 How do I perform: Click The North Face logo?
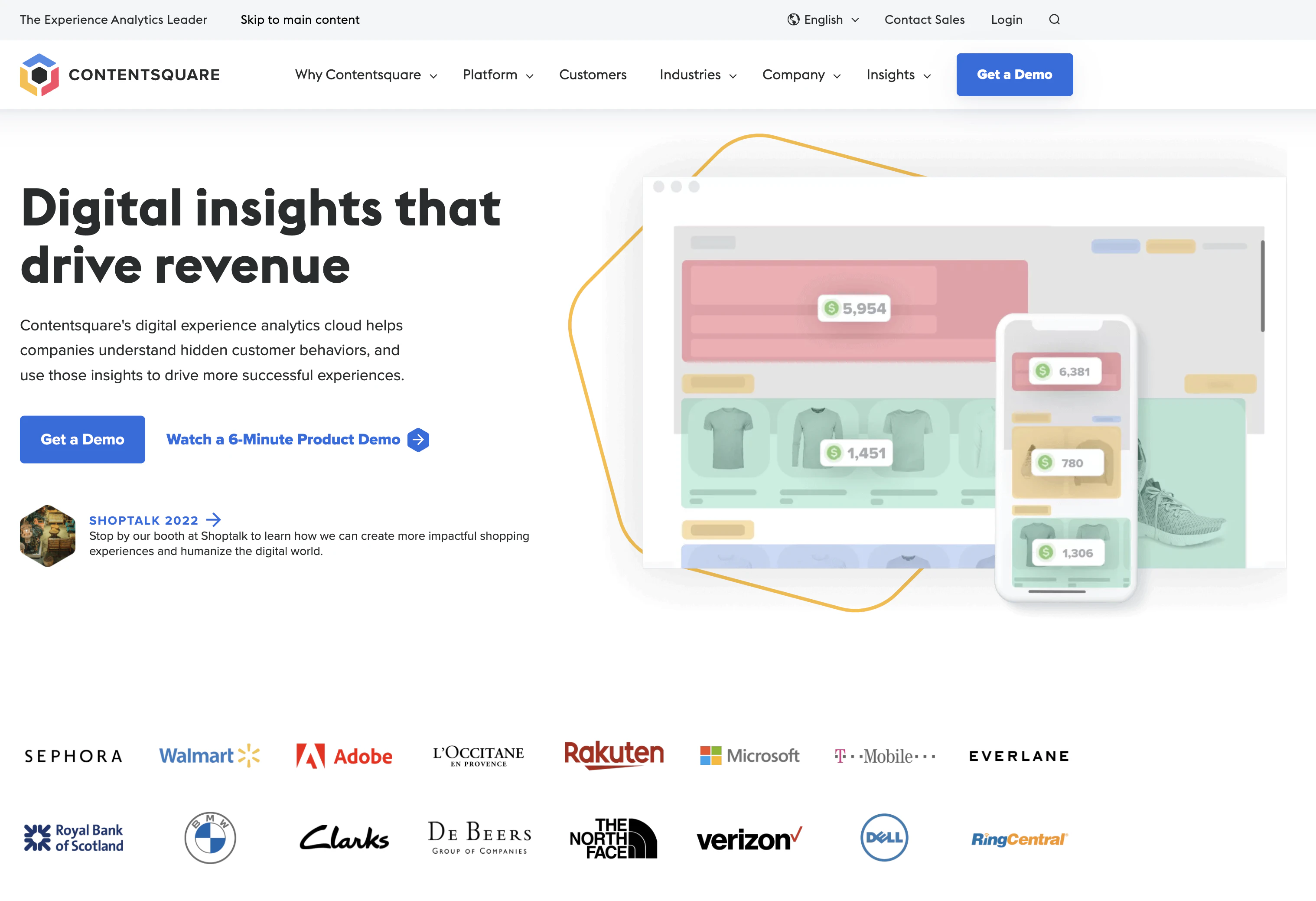[614, 838]
